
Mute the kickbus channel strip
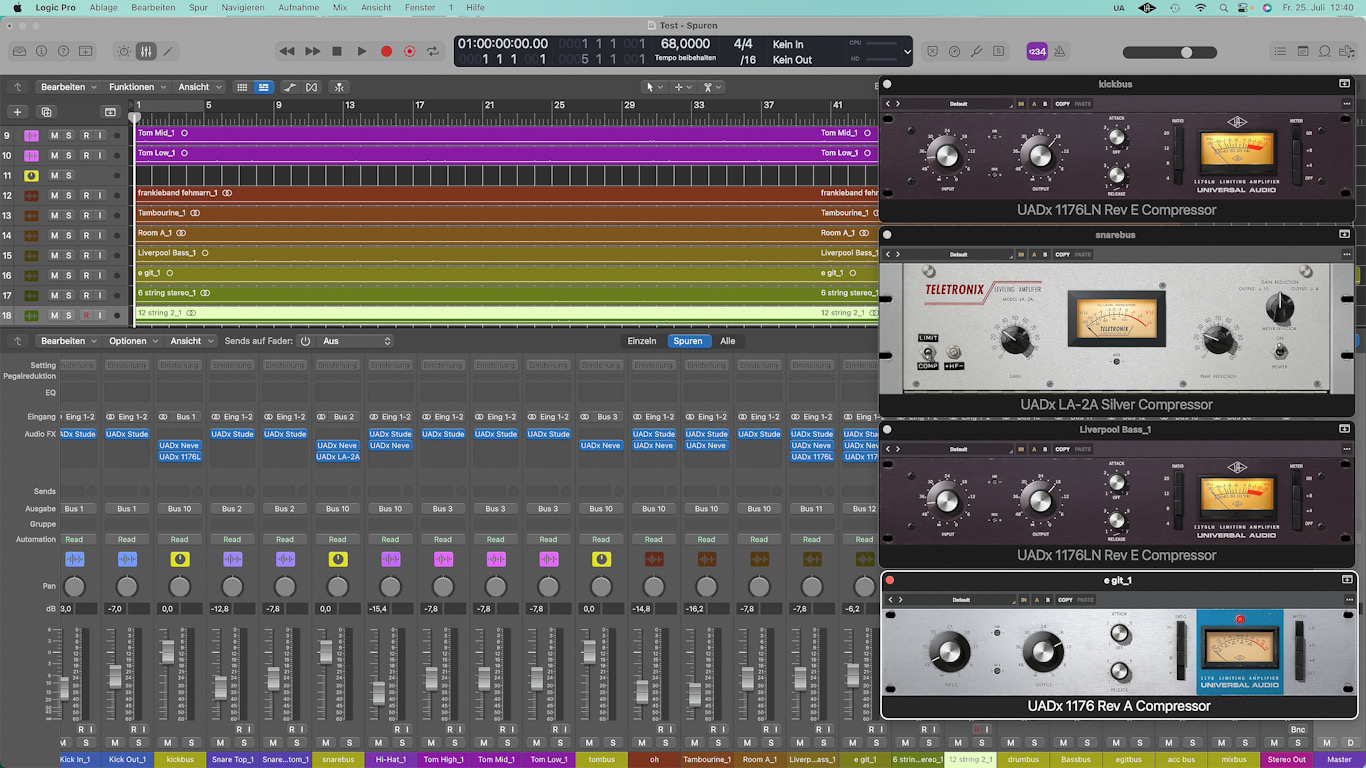point(167,742)
